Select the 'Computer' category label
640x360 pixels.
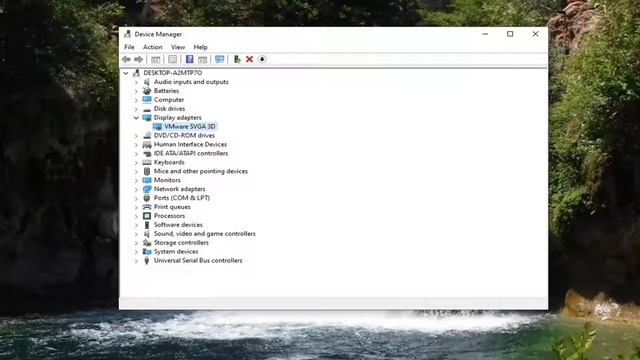[x=169, y=100]
